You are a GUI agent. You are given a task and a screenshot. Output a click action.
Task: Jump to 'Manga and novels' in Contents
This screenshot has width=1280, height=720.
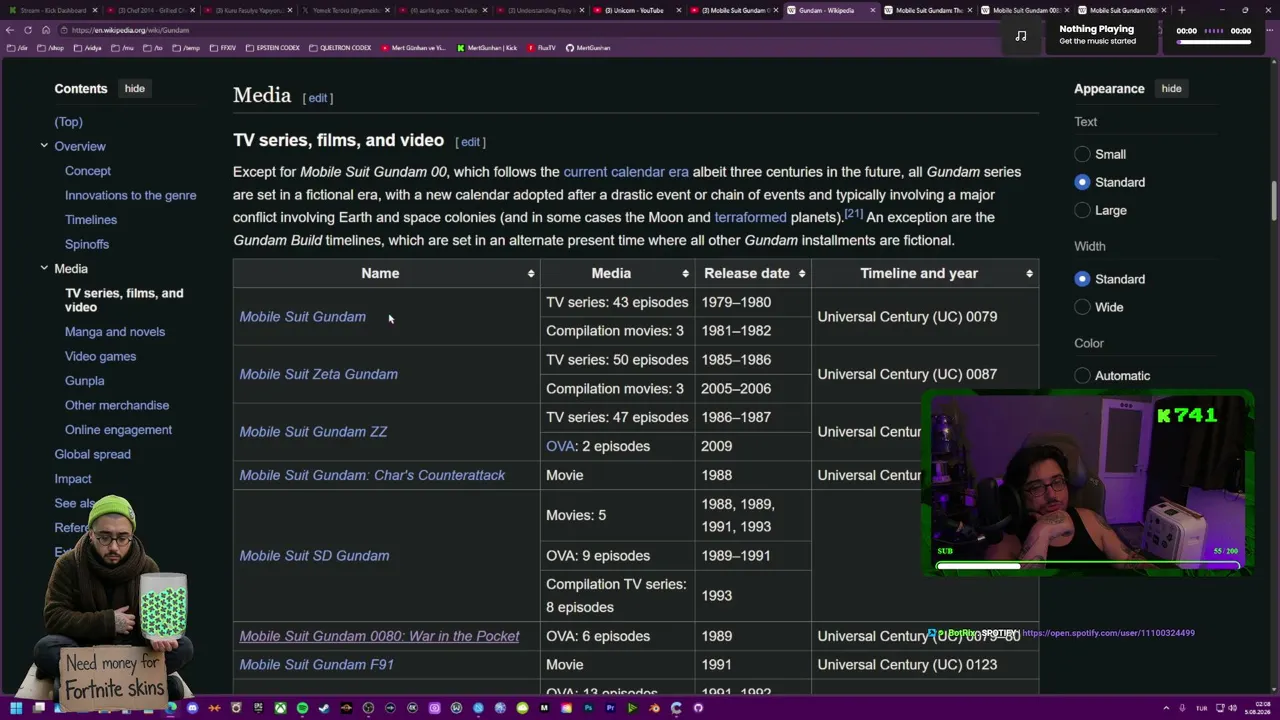point(115,332)
